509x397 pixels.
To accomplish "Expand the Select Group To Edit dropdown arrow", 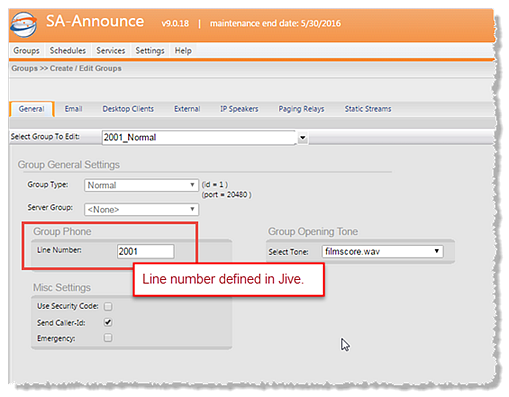I will [x=303, y=138].
